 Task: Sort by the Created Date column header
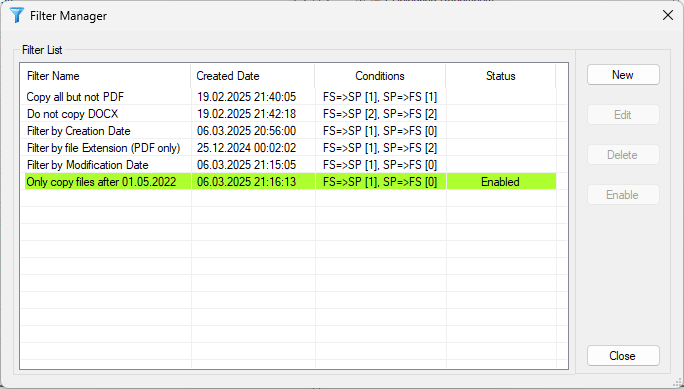pos(253,76)
